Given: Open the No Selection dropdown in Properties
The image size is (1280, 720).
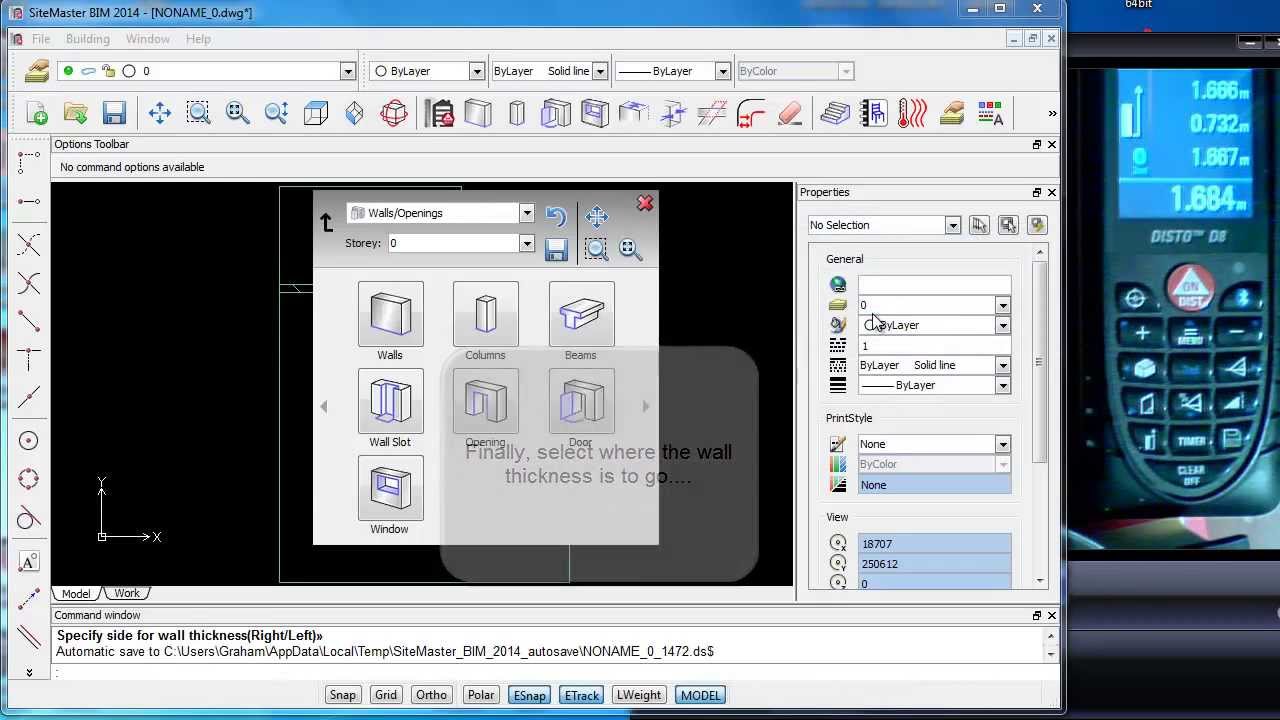Looking at the screenshot, I should pyautogui.click(x=953, y=225).
